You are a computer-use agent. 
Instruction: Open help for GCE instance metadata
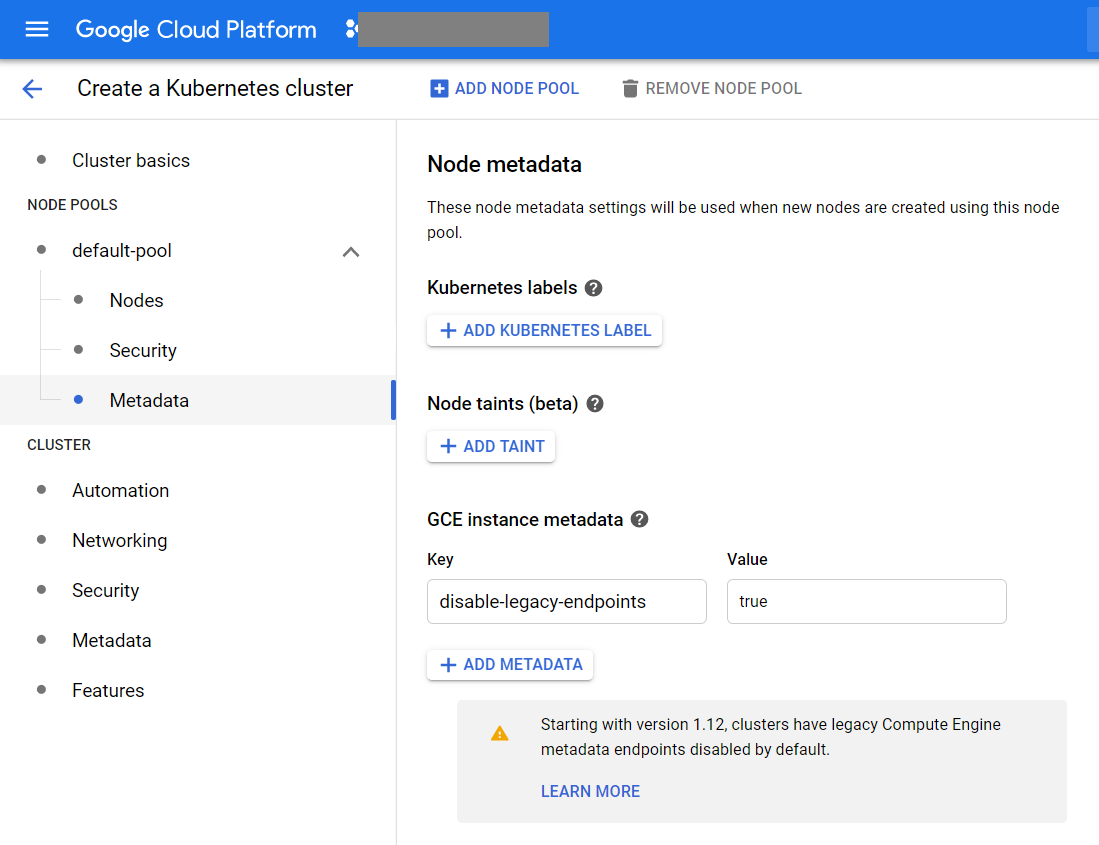click(639, 519)
